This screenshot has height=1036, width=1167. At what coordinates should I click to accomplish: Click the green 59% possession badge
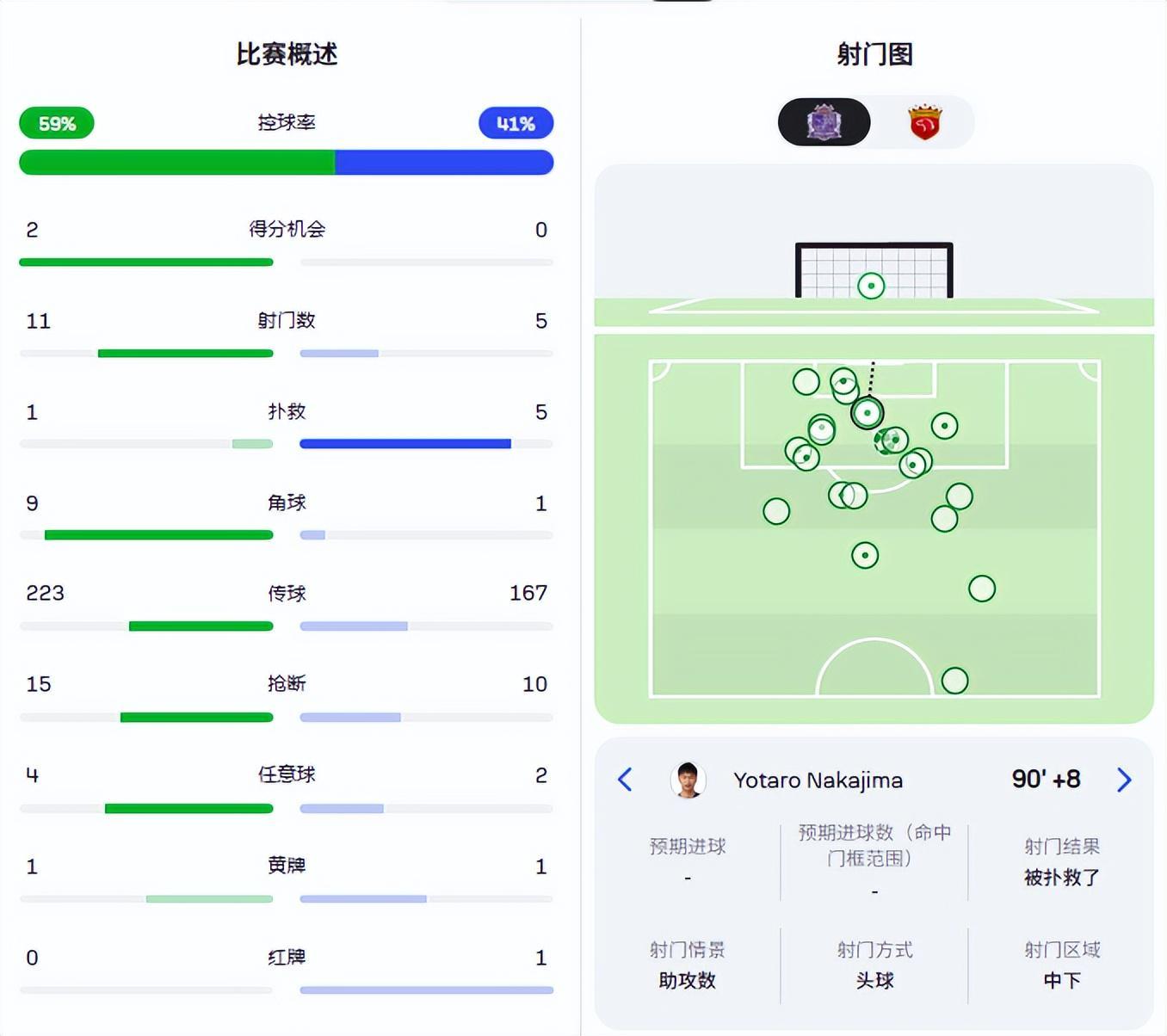pyautogui.click(x=57, y=124)
